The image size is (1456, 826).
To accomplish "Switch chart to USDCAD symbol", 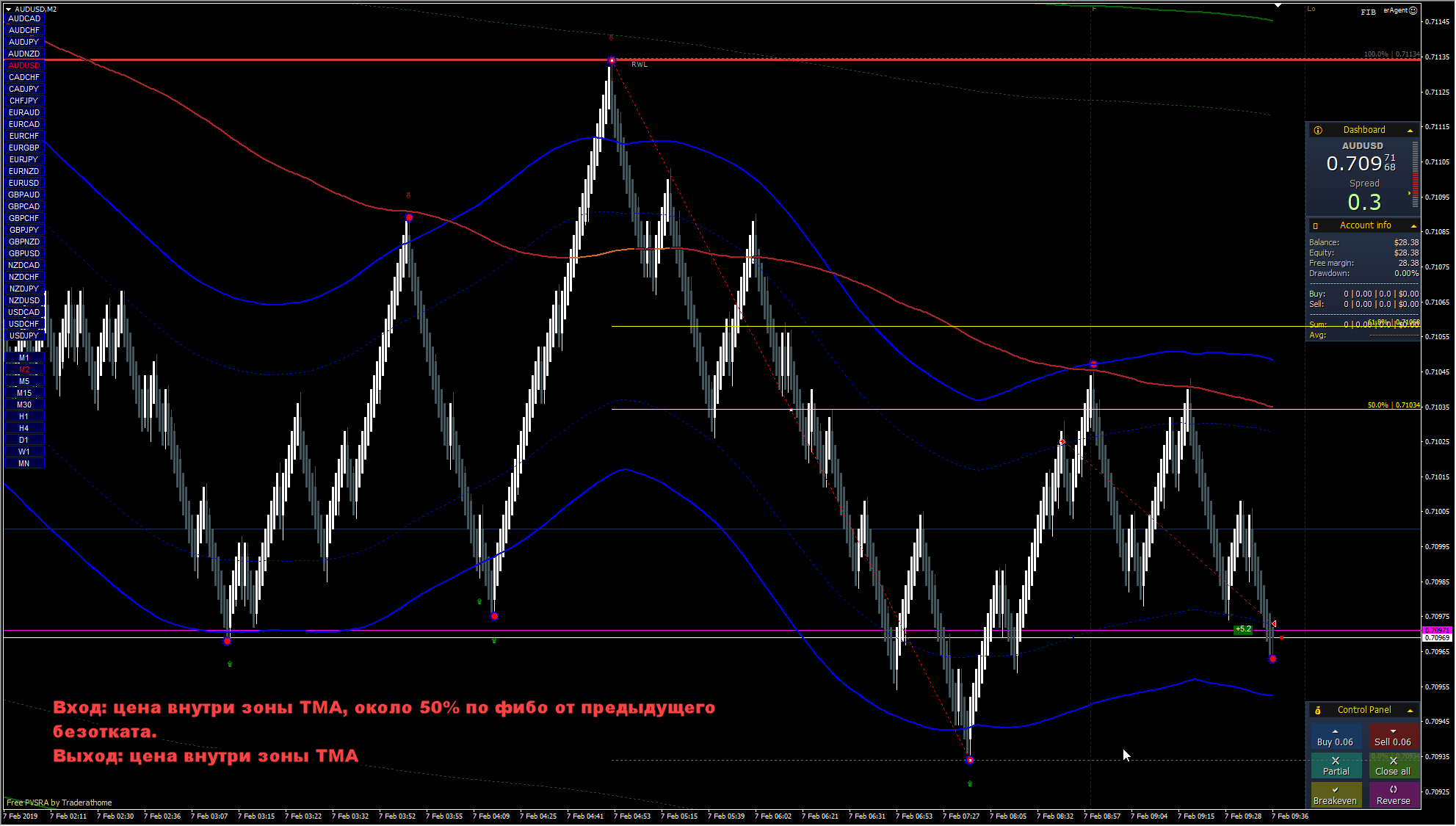I will [x=24, y=313].
